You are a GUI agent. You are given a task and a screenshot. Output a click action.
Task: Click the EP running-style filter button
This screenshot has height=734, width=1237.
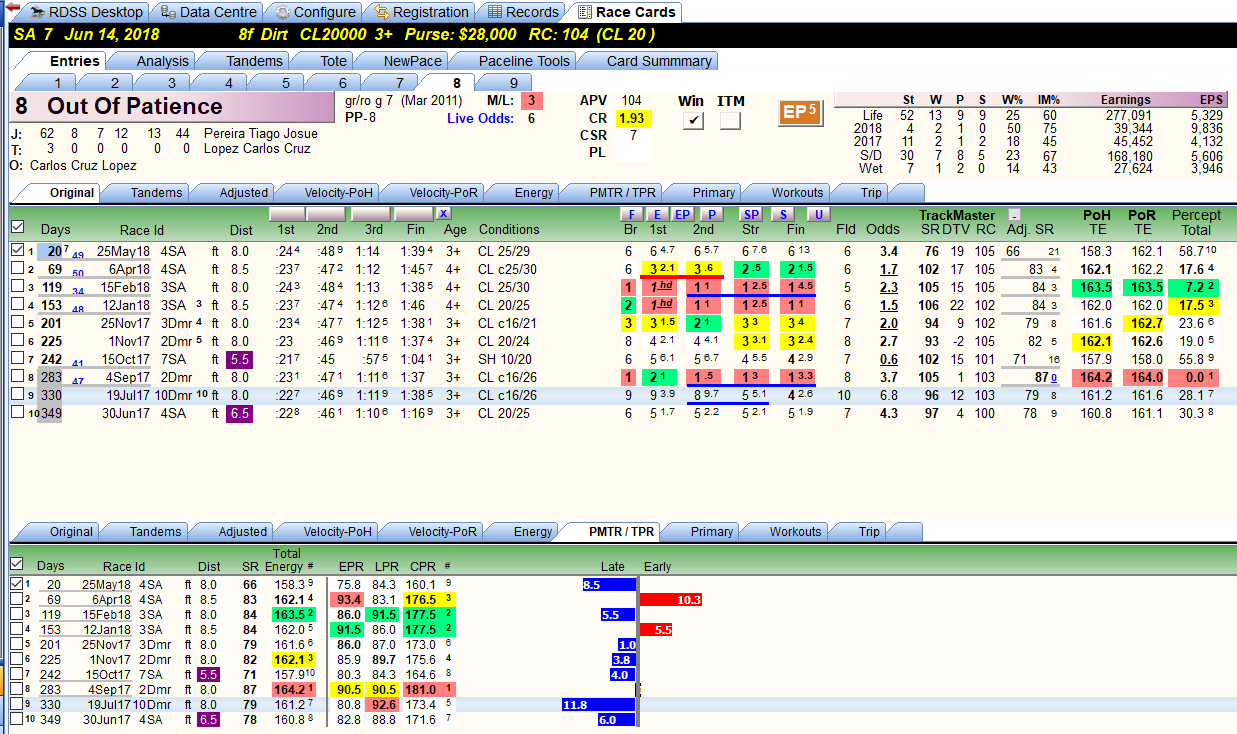[683, 214]
